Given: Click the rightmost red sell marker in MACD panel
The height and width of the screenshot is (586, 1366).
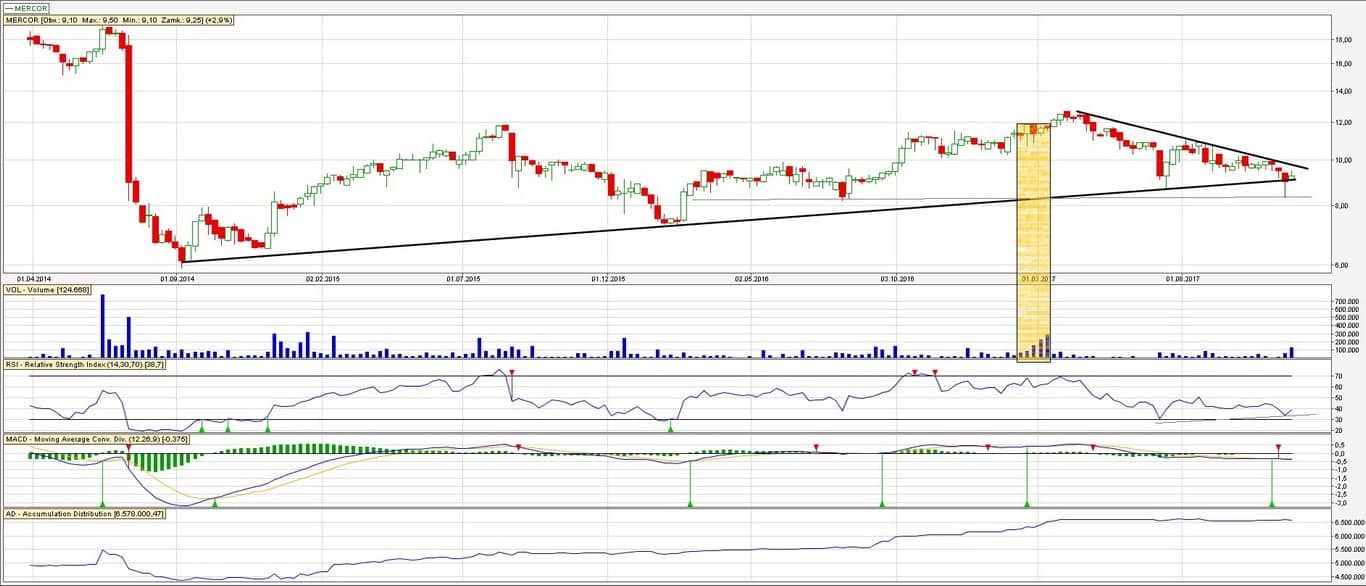Looking at the screenshot, I should tap(1278, 446).
